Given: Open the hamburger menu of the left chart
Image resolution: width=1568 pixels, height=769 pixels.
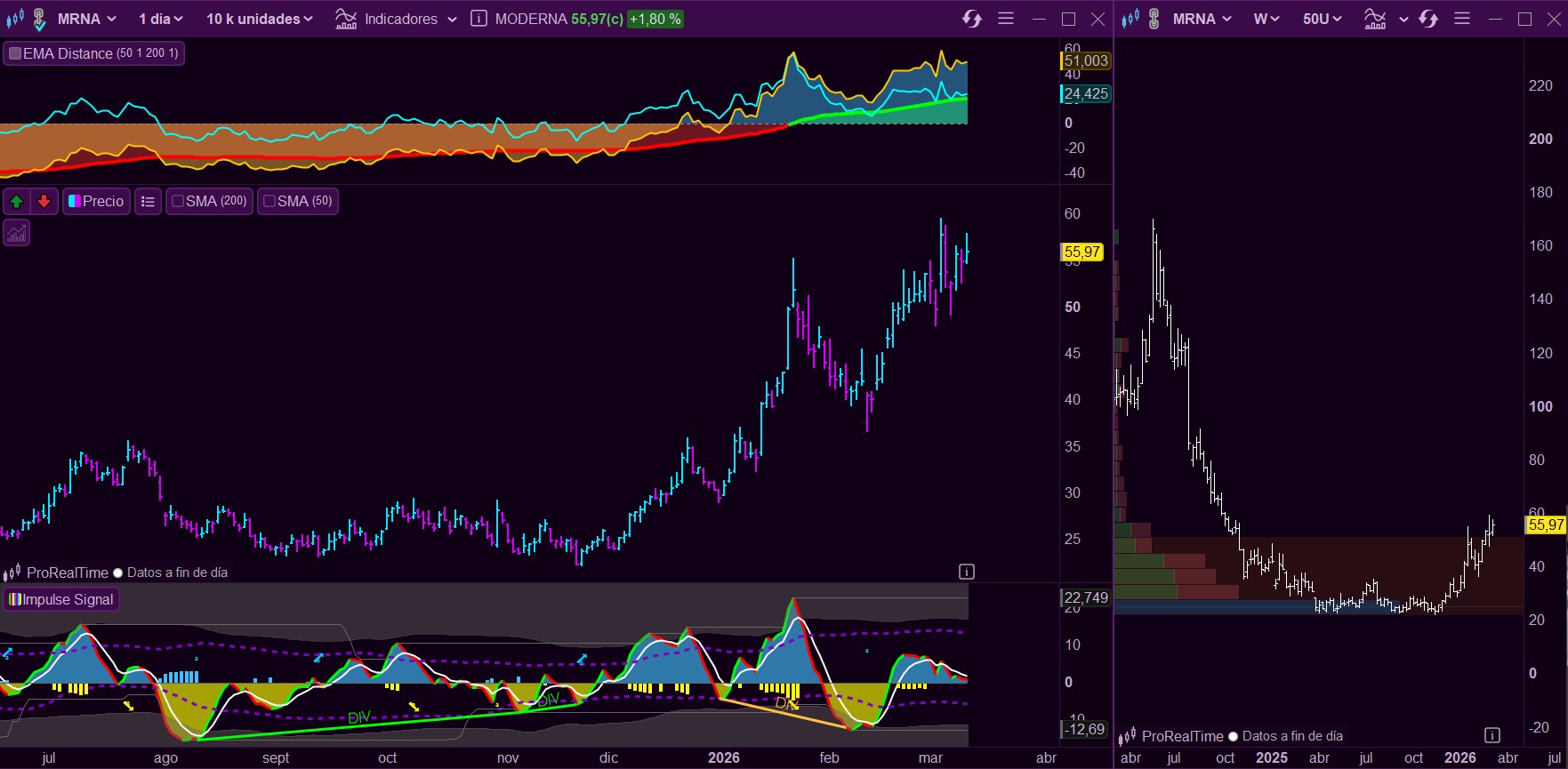Looking at the screenshot, I should [x=1006, y=19].
